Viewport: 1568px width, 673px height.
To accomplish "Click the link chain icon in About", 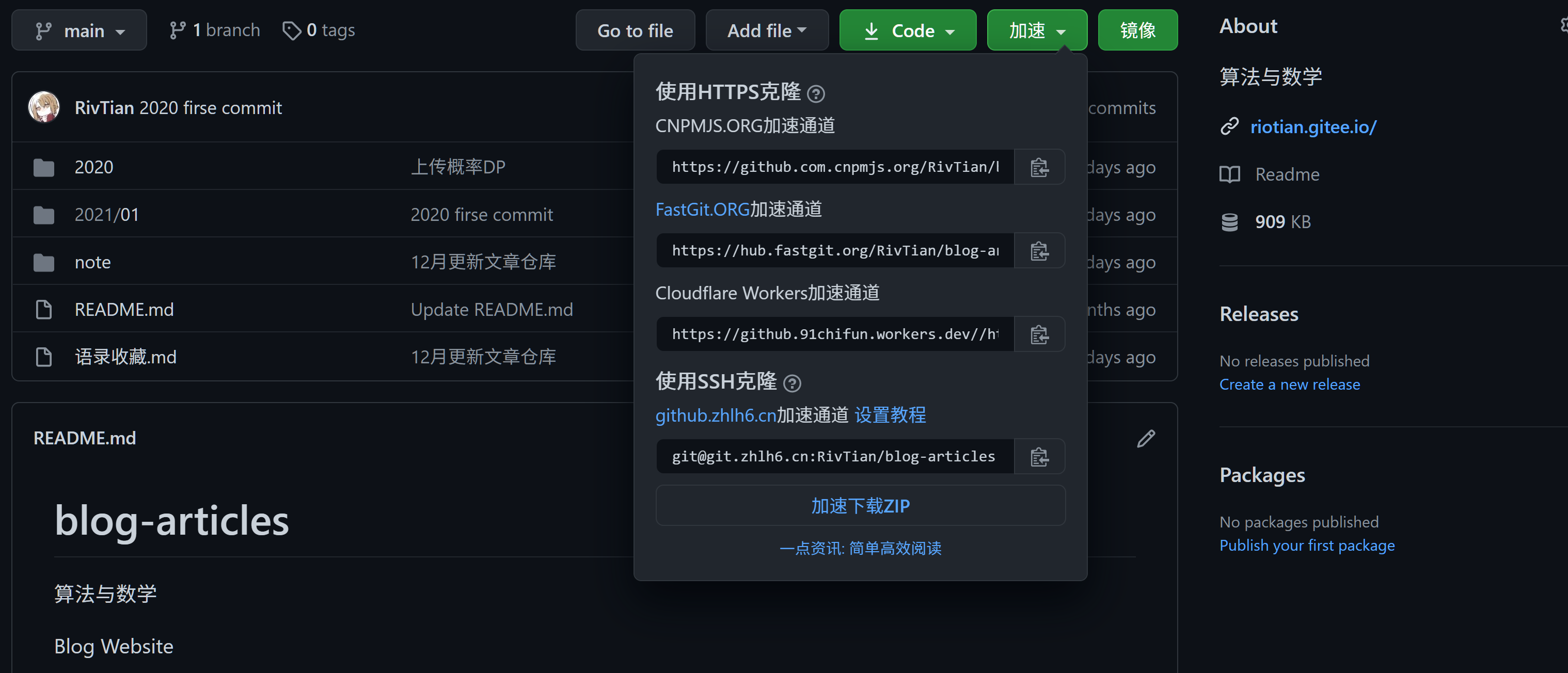I will click(x=1229, y=126).
